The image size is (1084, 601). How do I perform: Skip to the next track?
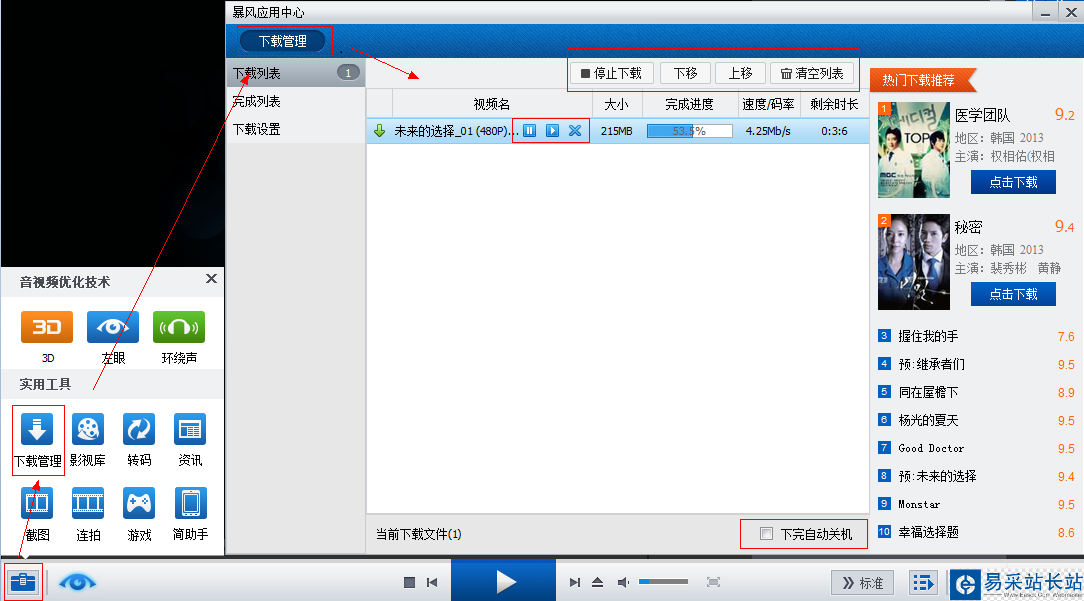574,582
